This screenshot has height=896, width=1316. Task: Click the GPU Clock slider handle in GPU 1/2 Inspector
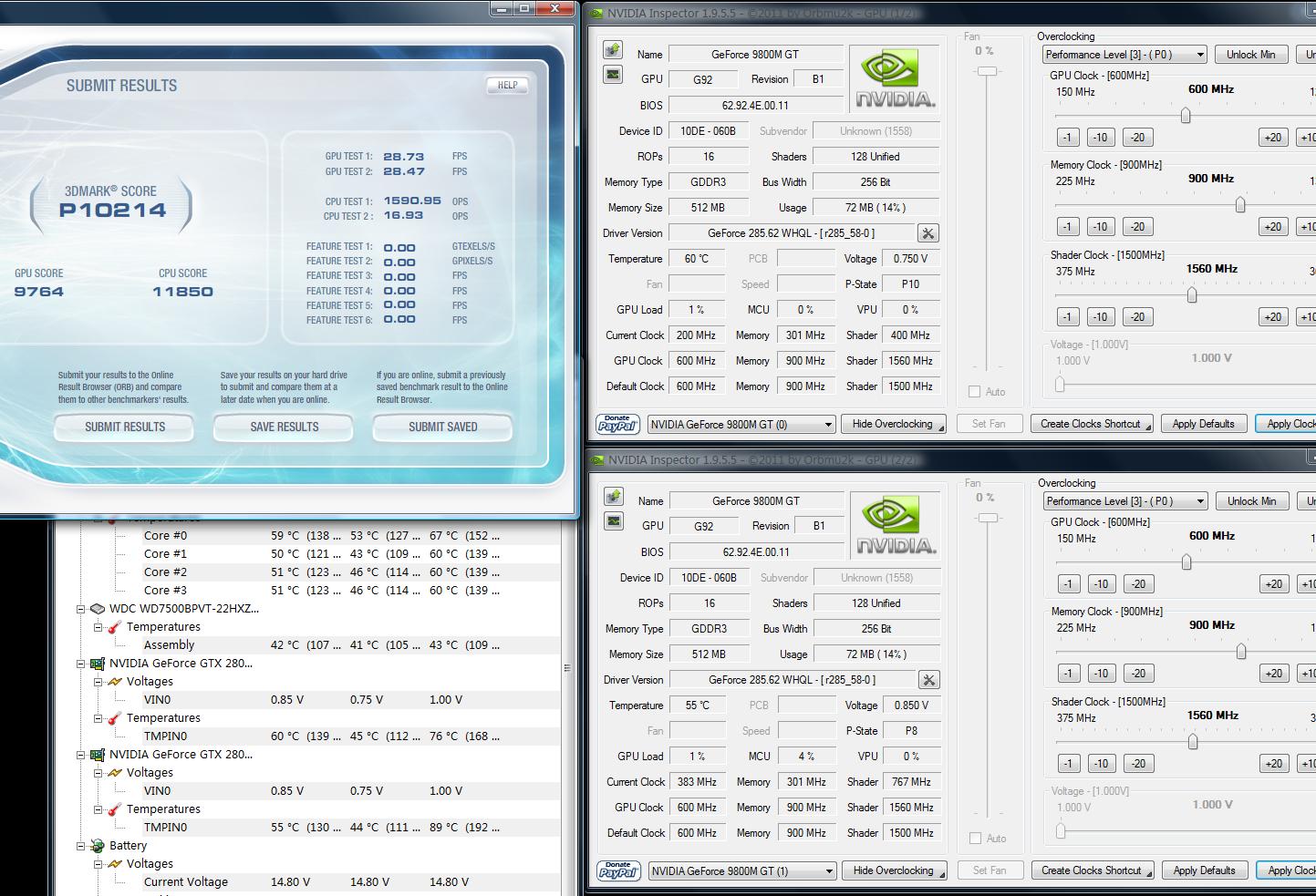pyautogui.click(x=1186, y=116)
